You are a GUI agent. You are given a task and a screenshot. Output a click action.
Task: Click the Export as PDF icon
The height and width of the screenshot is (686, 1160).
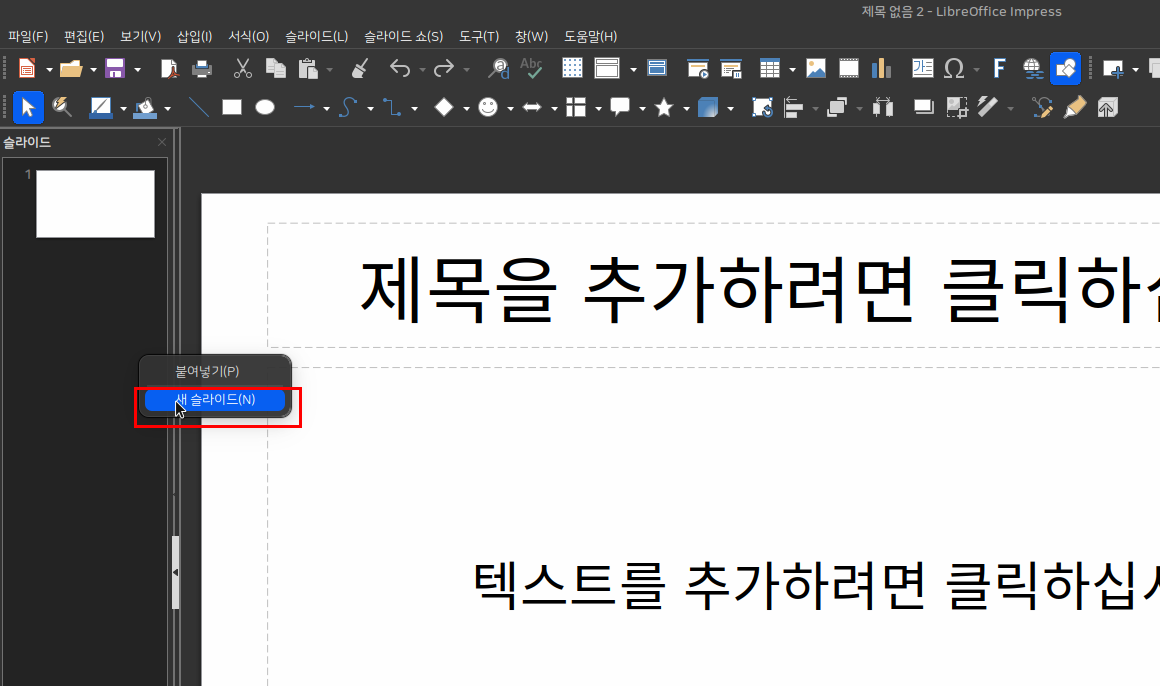point(170,69)
